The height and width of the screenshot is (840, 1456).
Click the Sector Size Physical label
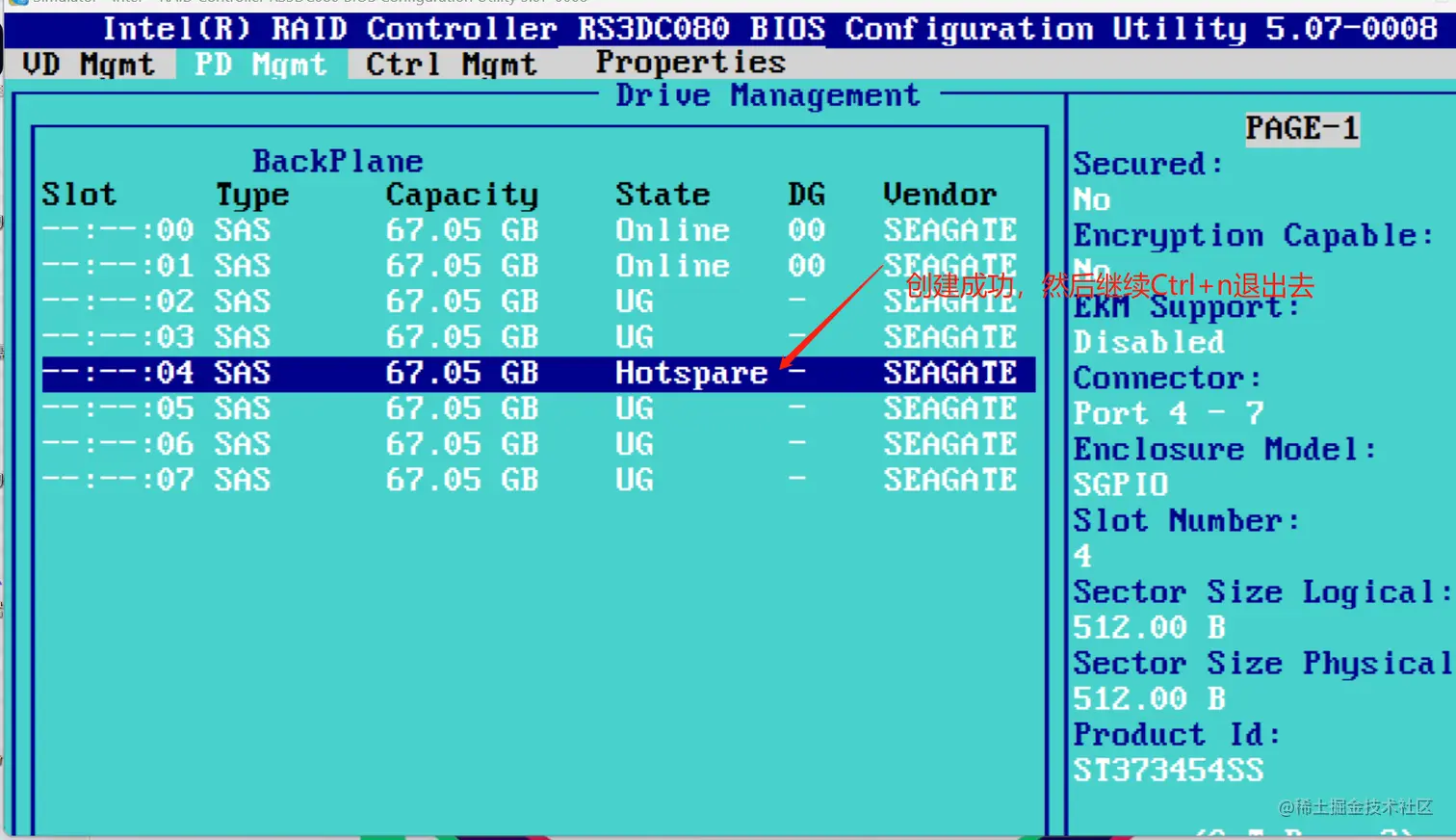click(x=1262, y=664)
